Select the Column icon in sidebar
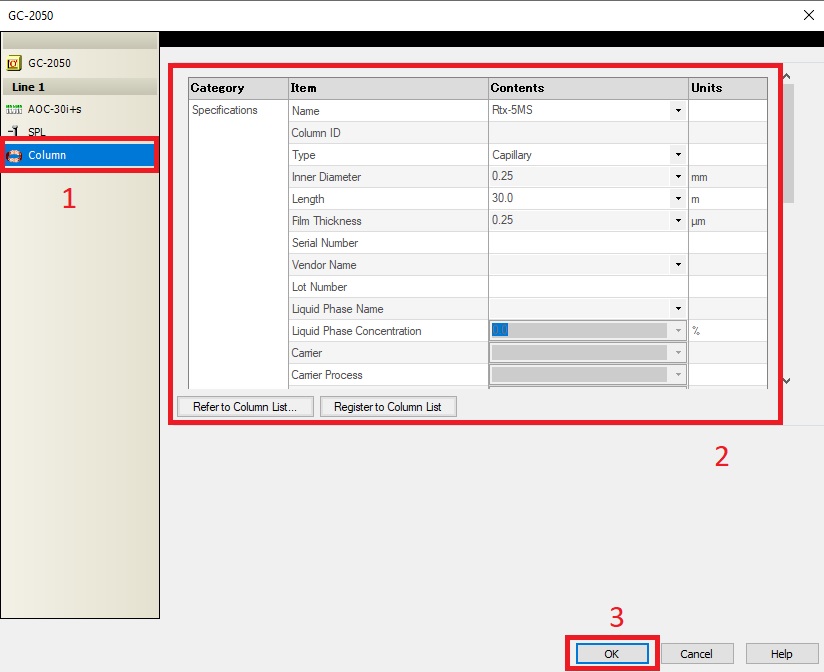The width and height of the screenshot is (824, 672). click(x=14, y=155)
